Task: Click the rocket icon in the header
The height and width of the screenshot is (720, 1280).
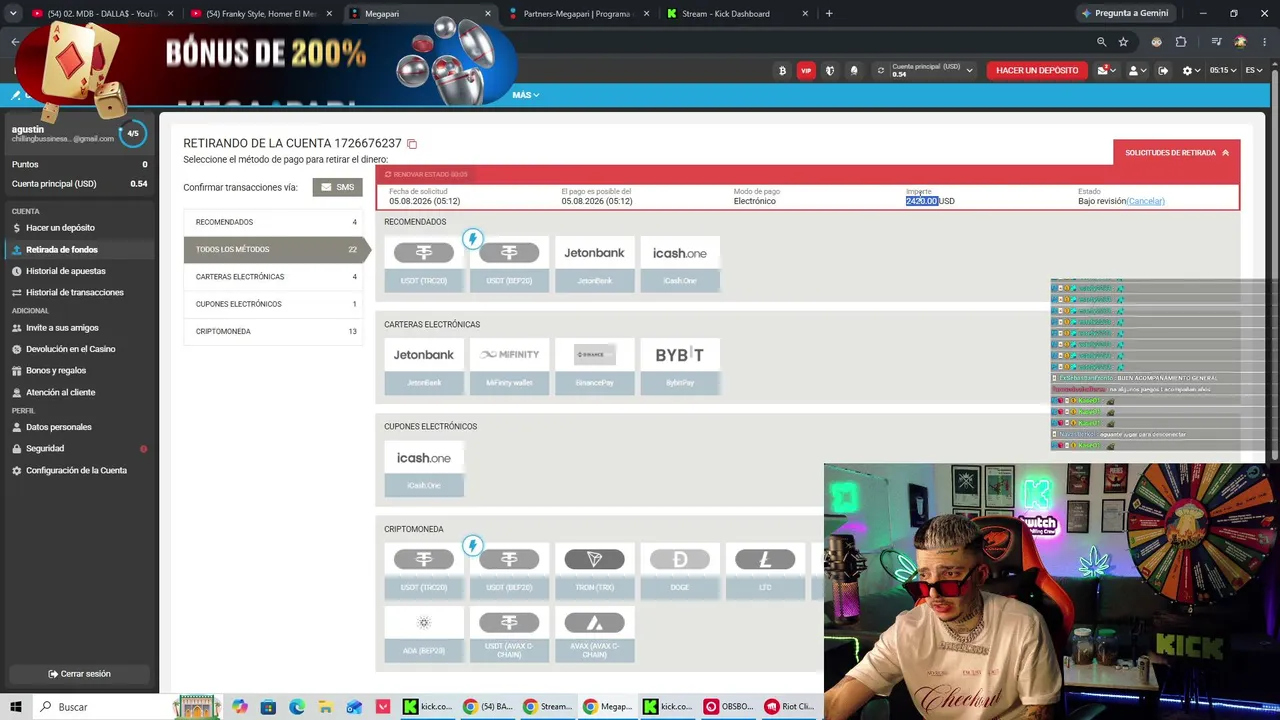Action: point(854,71)
